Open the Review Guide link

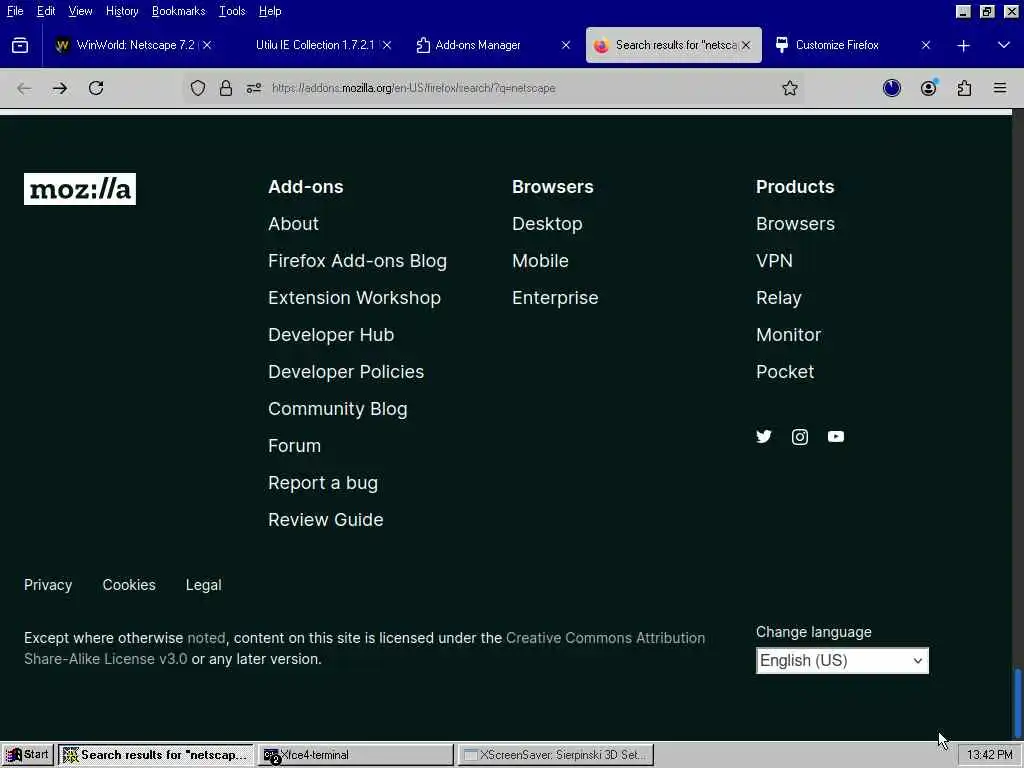click(x=326, y=520)
